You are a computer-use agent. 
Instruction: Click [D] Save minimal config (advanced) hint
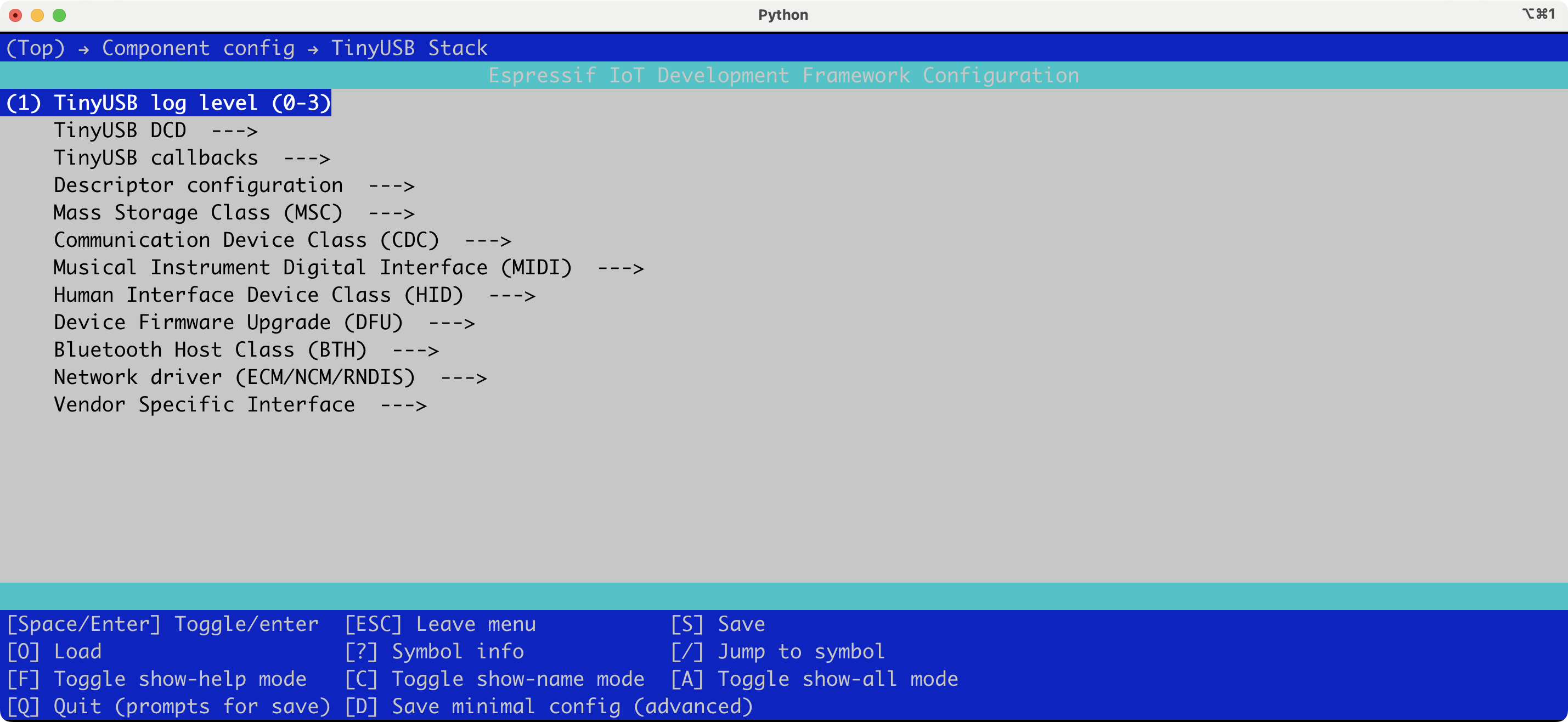[x=549, y=706]
